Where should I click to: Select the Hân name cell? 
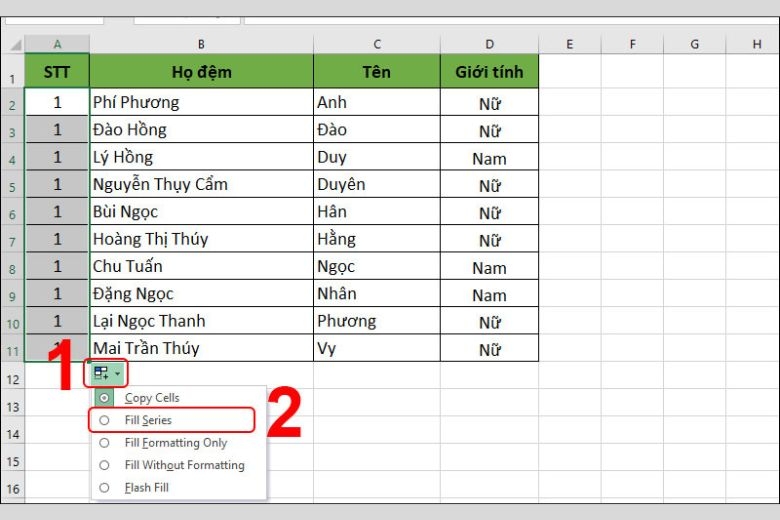point(377,211)
